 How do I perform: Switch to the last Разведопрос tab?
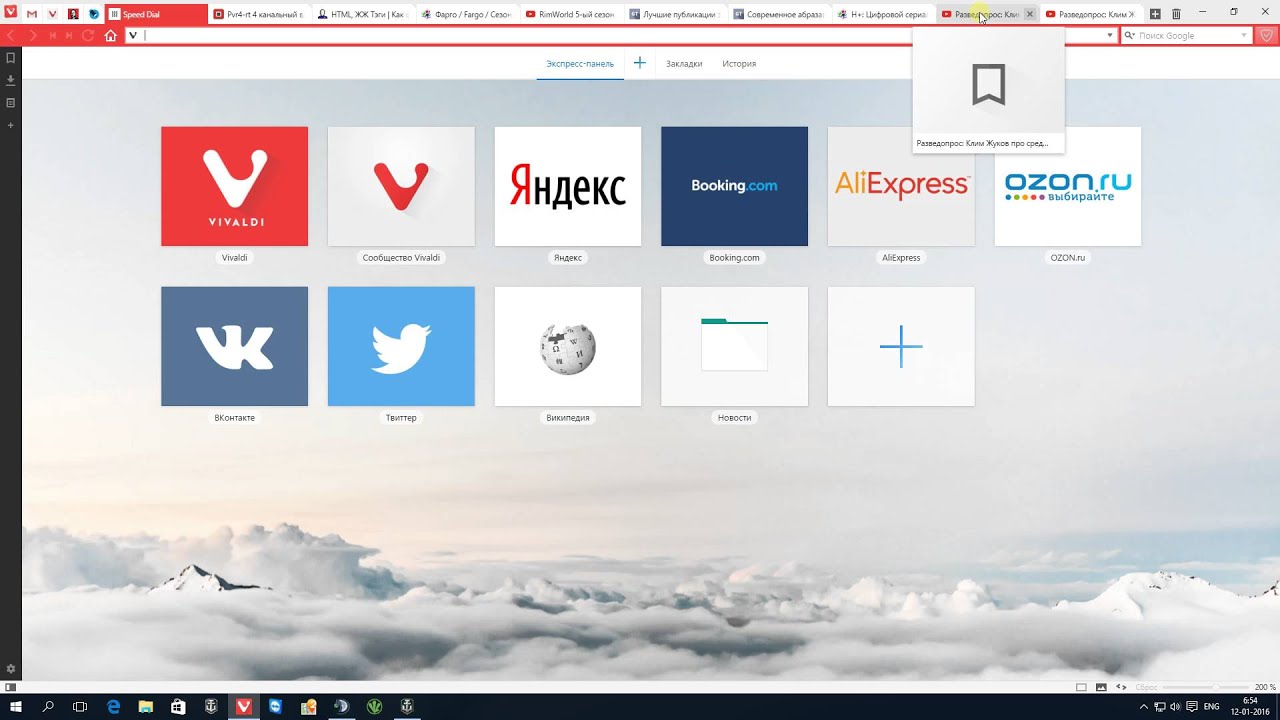pos(1092,14)
